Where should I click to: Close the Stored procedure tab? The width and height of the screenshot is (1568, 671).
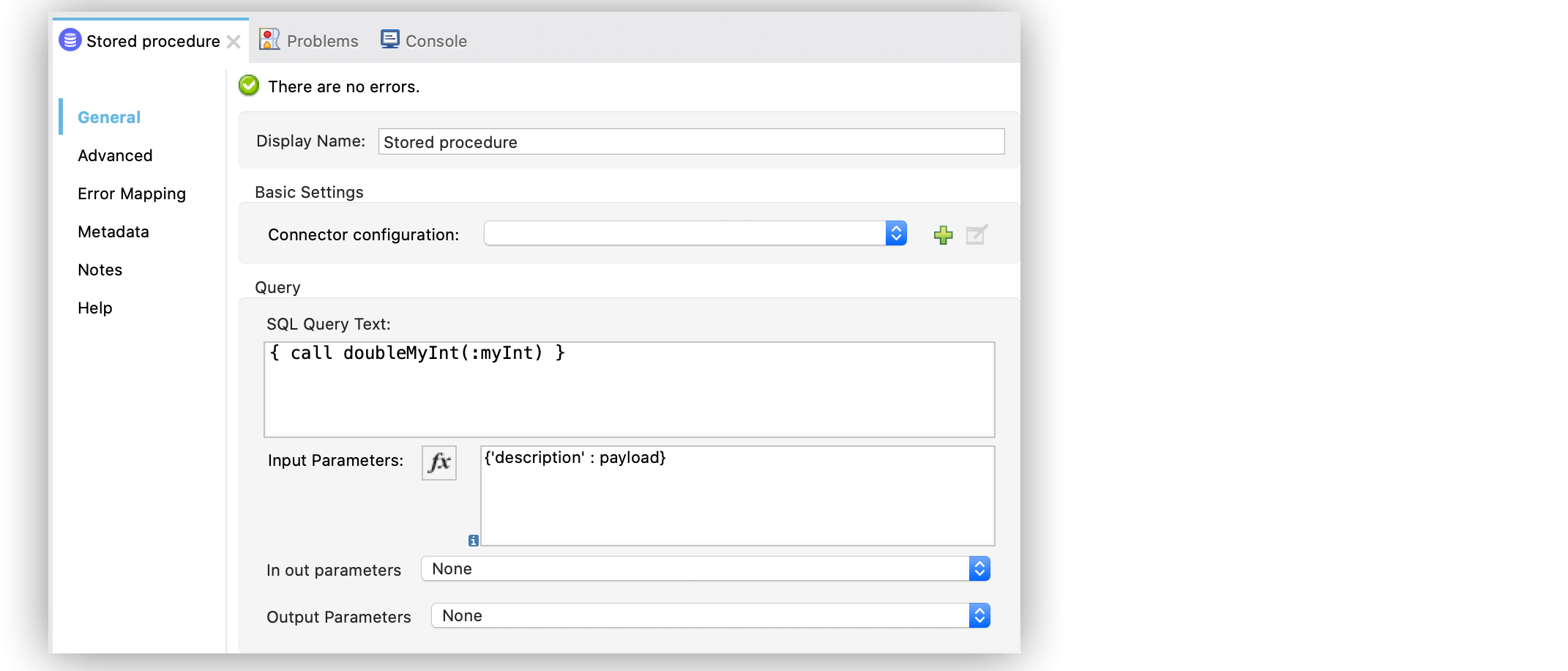coord(234,42)
